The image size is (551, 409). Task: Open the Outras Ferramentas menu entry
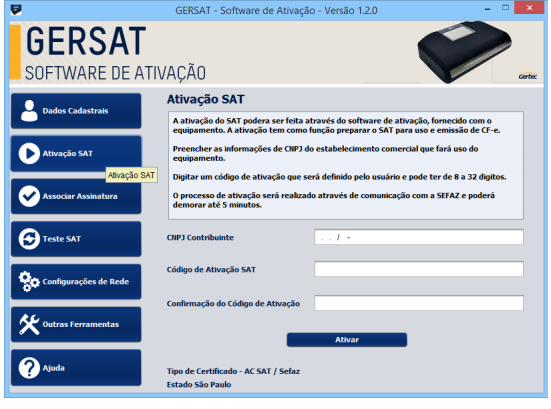click(76, 324)
